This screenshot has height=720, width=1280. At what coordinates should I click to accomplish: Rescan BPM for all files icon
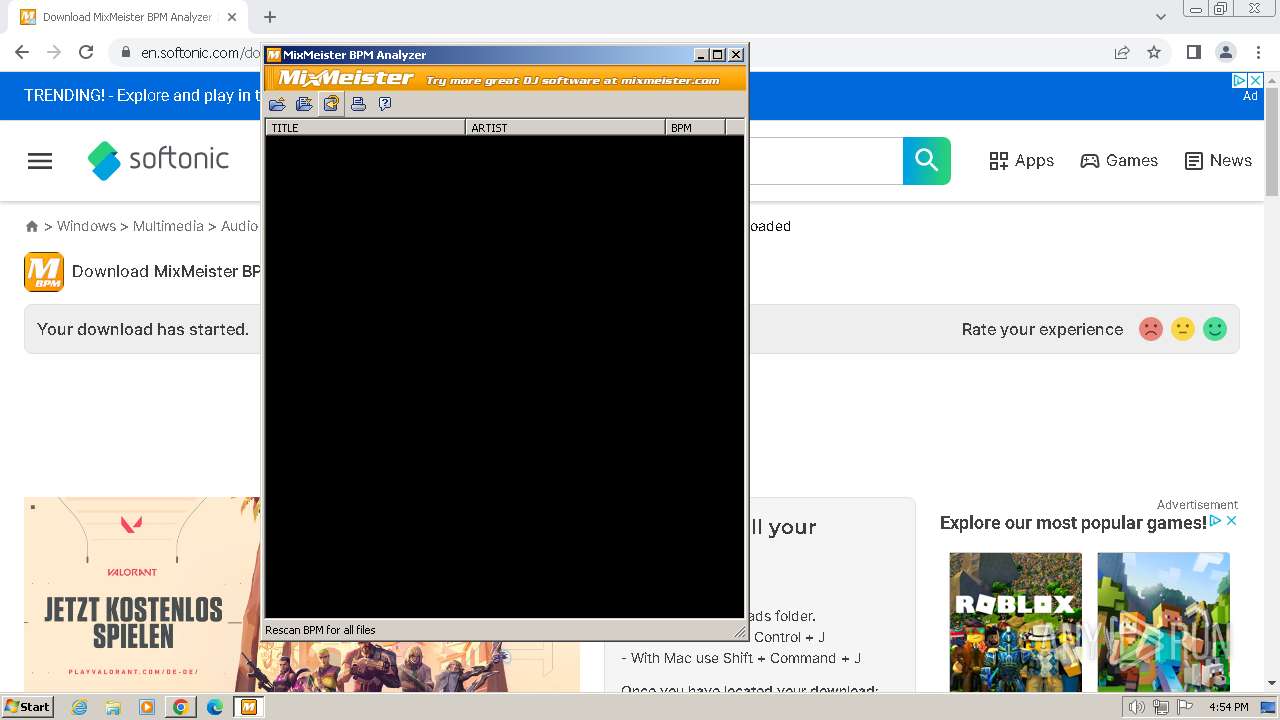(x=331, y=104)
